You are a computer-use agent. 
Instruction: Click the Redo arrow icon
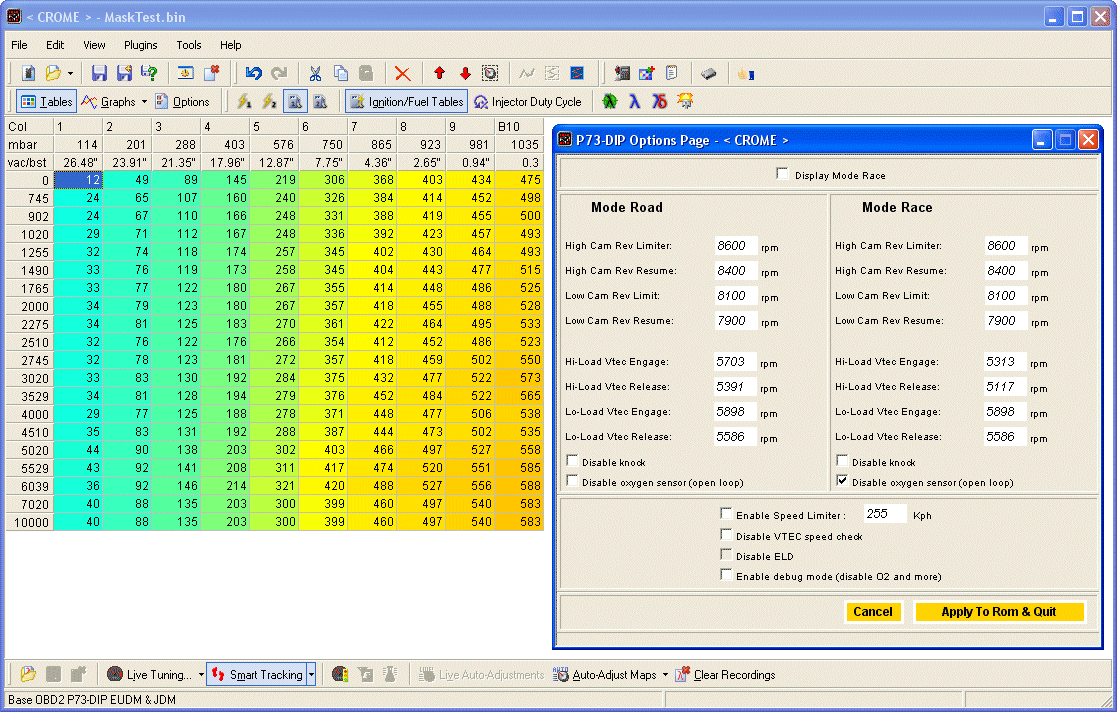pos(279,73)
